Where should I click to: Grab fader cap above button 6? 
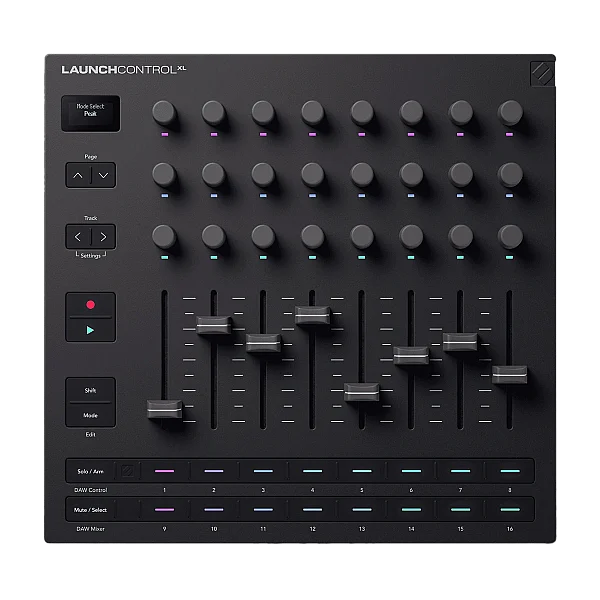coord(411,355)
